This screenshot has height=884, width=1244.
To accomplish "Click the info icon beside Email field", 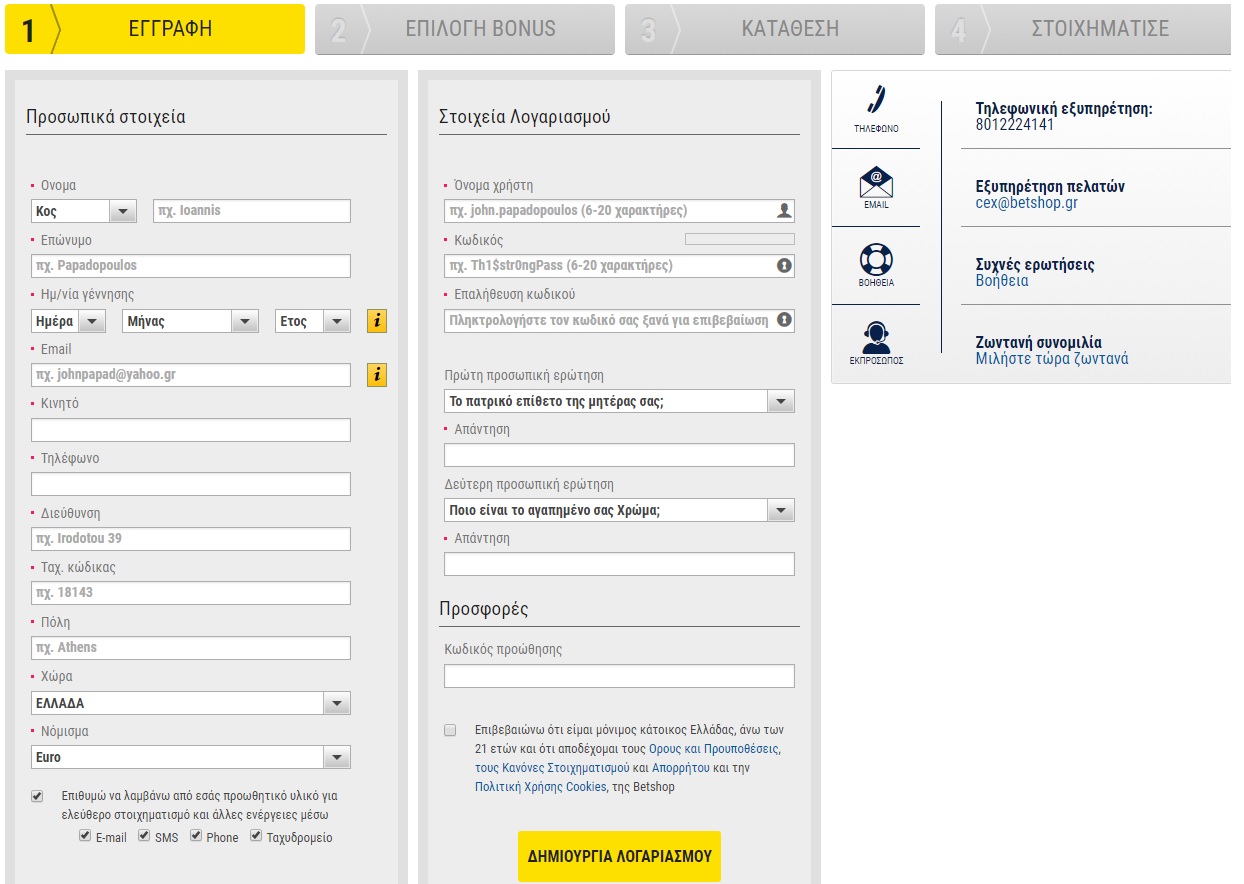I will tap(377, 375).
